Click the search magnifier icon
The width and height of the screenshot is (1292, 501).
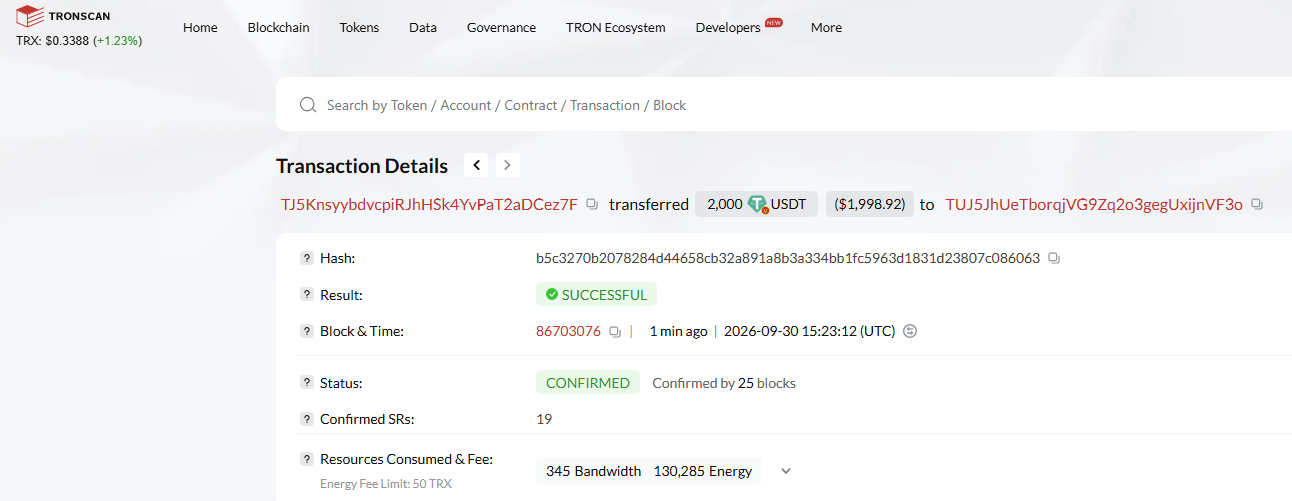pos(308,105)
